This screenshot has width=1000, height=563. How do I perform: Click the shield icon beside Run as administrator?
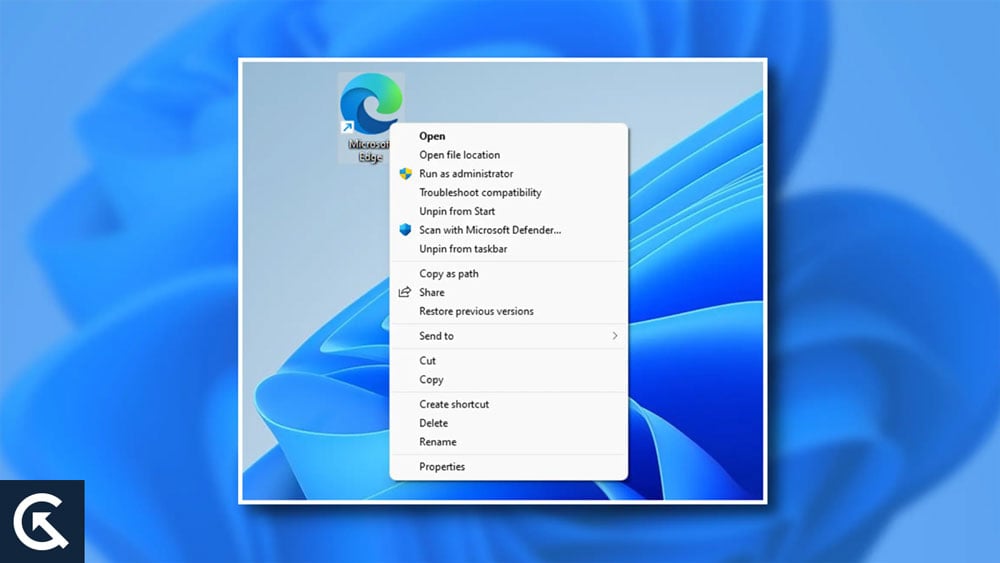tap(405, 174)
